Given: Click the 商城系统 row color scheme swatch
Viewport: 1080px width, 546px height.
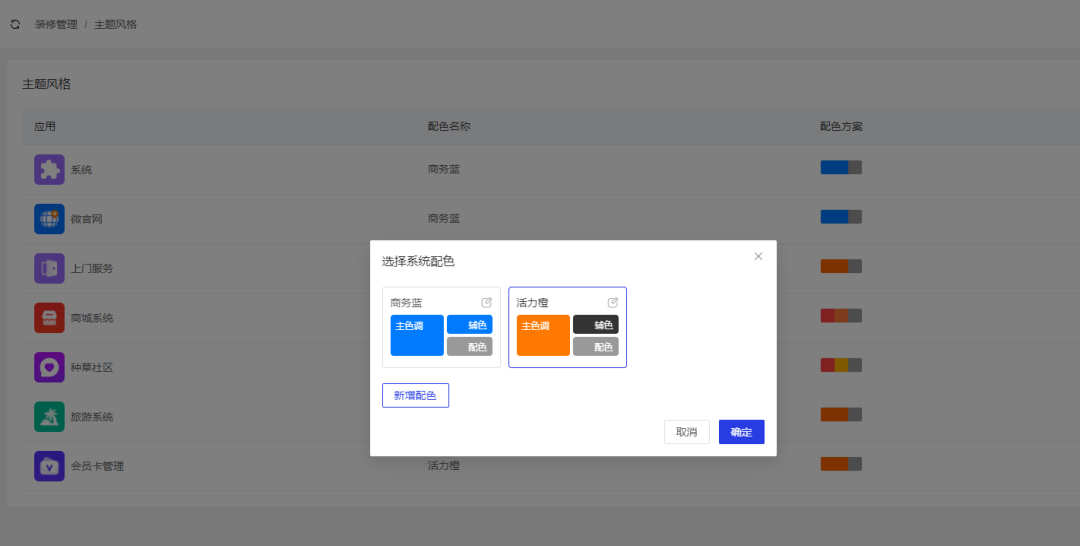Looking at the screenshot, I should pos(841,316).
